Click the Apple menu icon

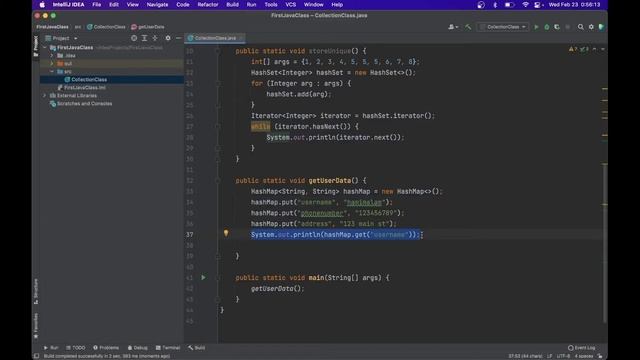click(42, 4)
